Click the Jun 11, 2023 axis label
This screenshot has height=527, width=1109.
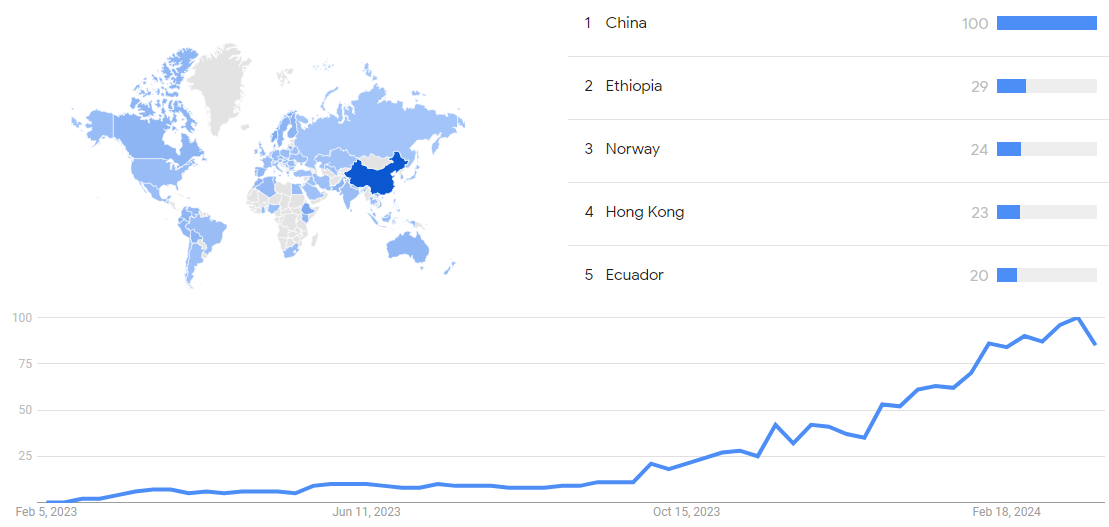pos(366,512)
